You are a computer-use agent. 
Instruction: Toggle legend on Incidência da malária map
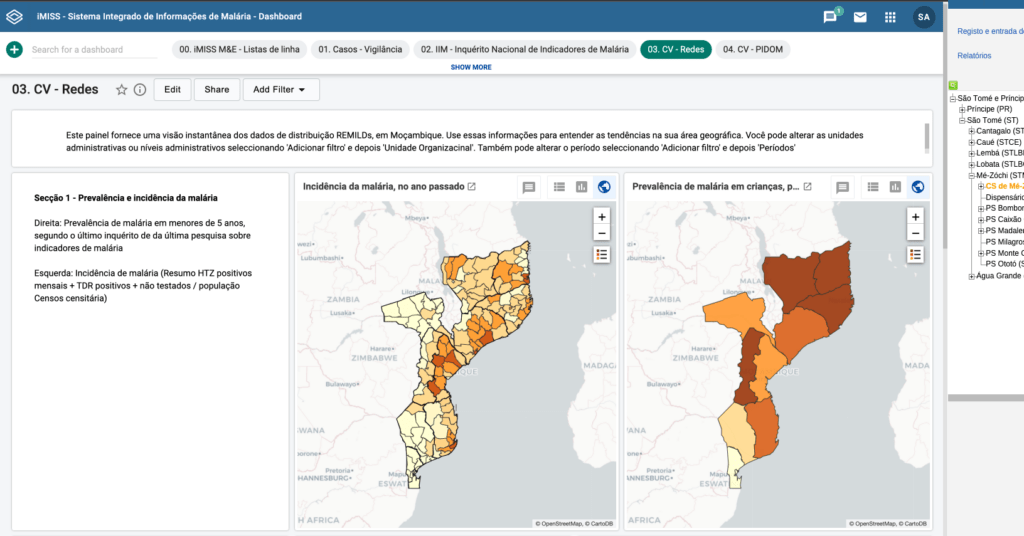602,254
